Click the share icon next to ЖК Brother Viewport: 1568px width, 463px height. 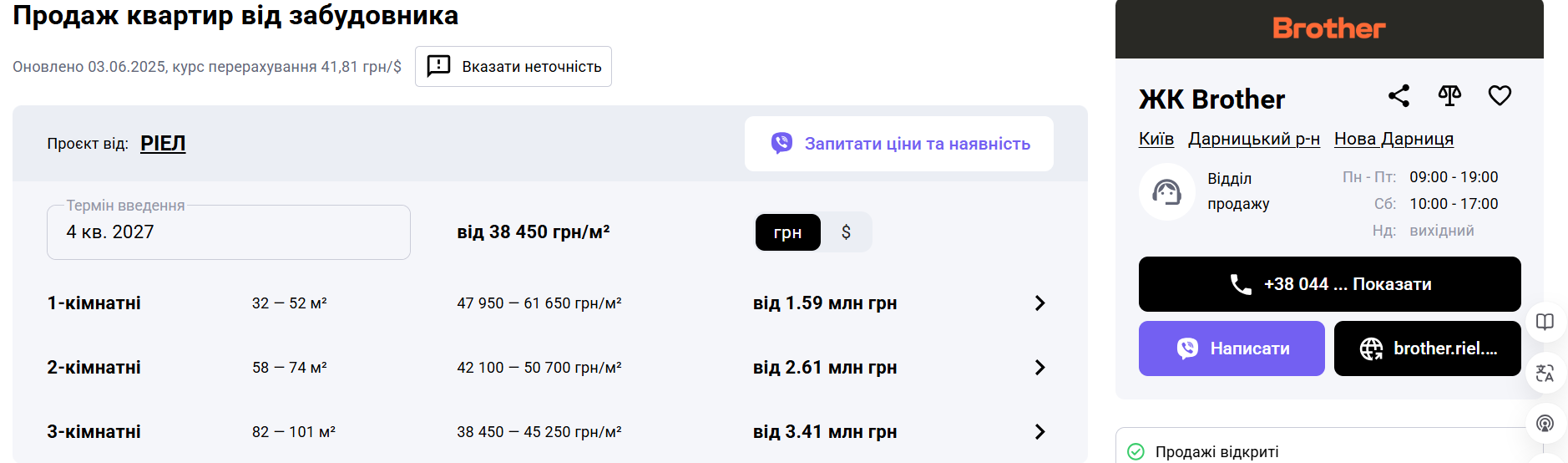click(x=1399, y=96)
